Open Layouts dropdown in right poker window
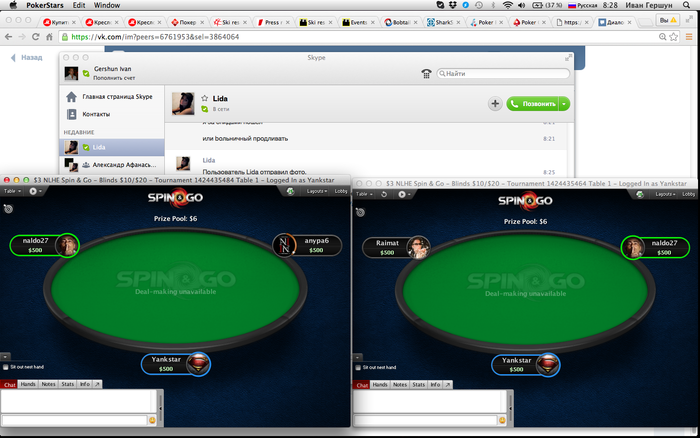The height and width of the screenshot is (438, 700). [x=666, y=194]
